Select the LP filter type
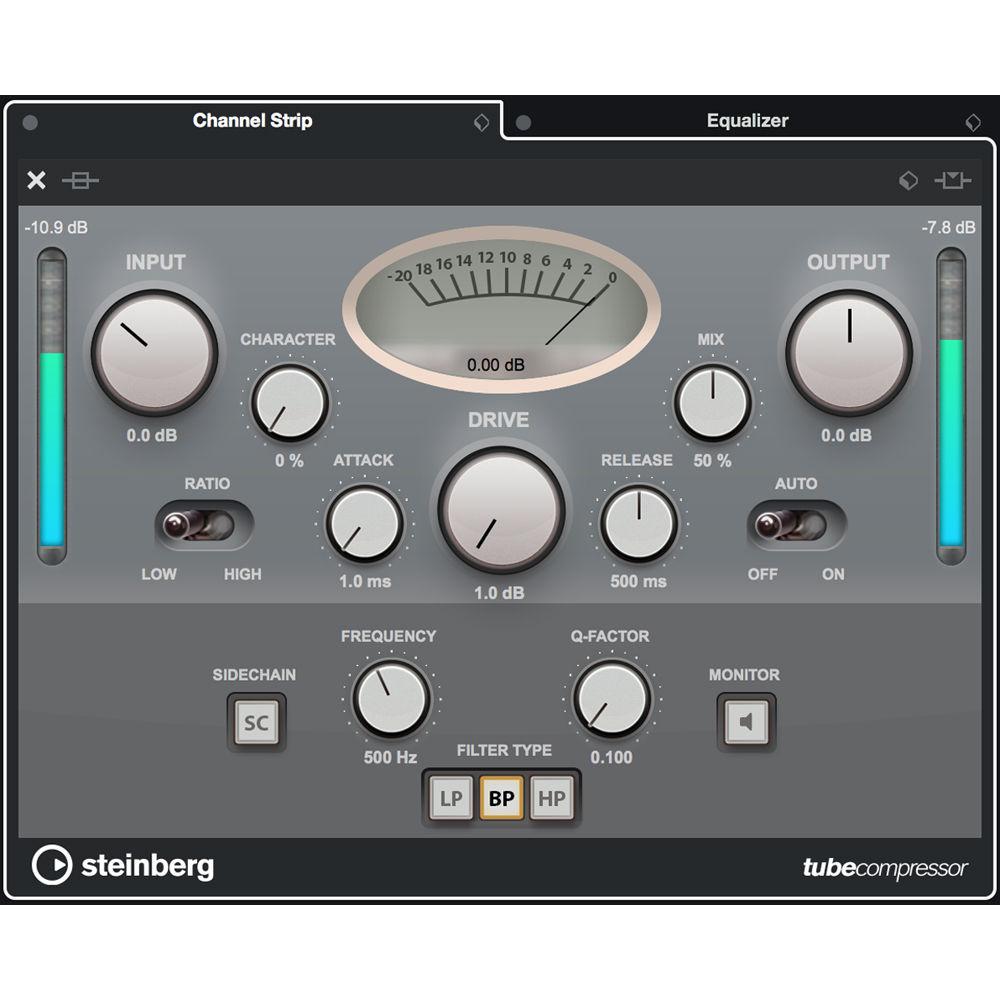1000x1000 pixels. (450, 798)
